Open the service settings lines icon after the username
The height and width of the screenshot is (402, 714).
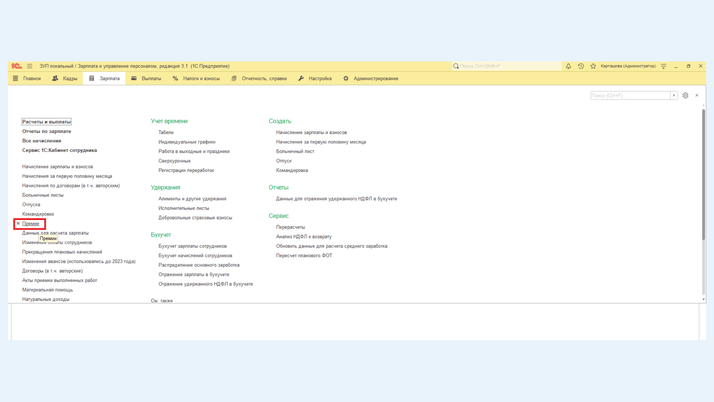[663, 66]
